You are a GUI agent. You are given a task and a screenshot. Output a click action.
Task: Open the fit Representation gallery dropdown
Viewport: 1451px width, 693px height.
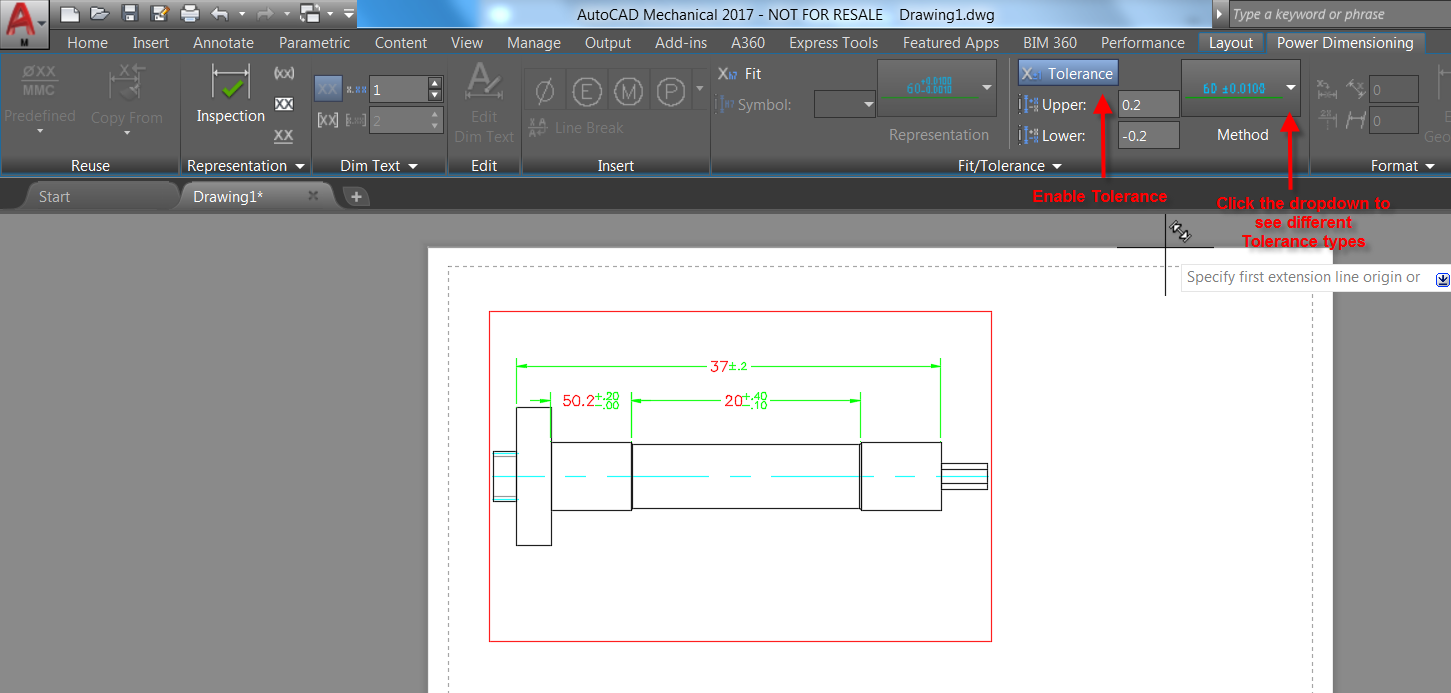[x=987, y=88]
